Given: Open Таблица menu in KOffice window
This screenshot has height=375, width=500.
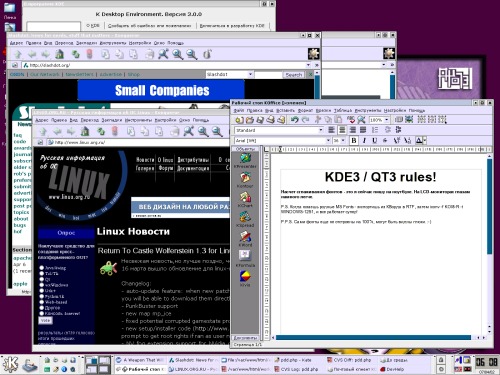Looking at the screenshot, I should (x=343, y=110).
